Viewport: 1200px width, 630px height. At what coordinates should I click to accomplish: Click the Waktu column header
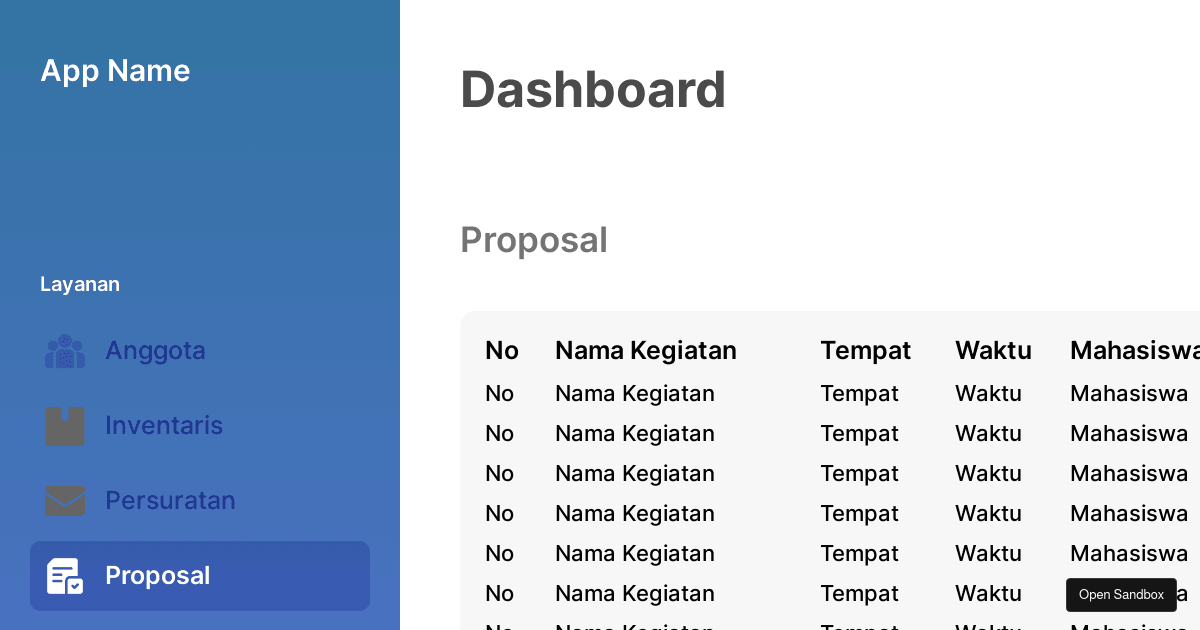[993, 351]
